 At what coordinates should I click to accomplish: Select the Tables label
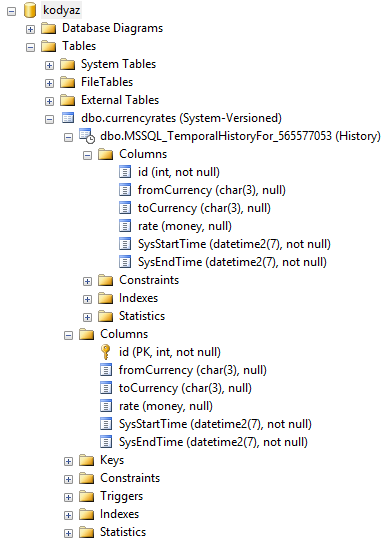pyautogui.click(x=79, y=46)
